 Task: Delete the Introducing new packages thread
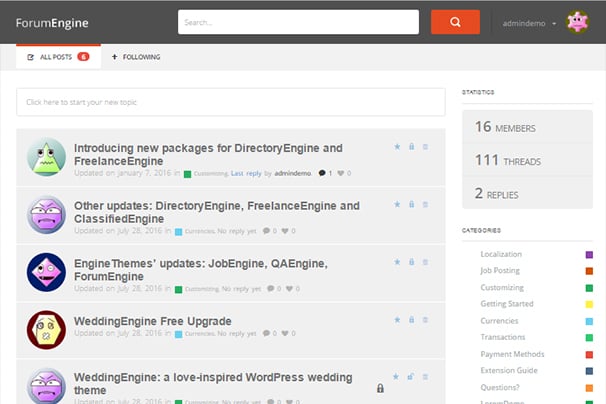click(x=425, y=147)
